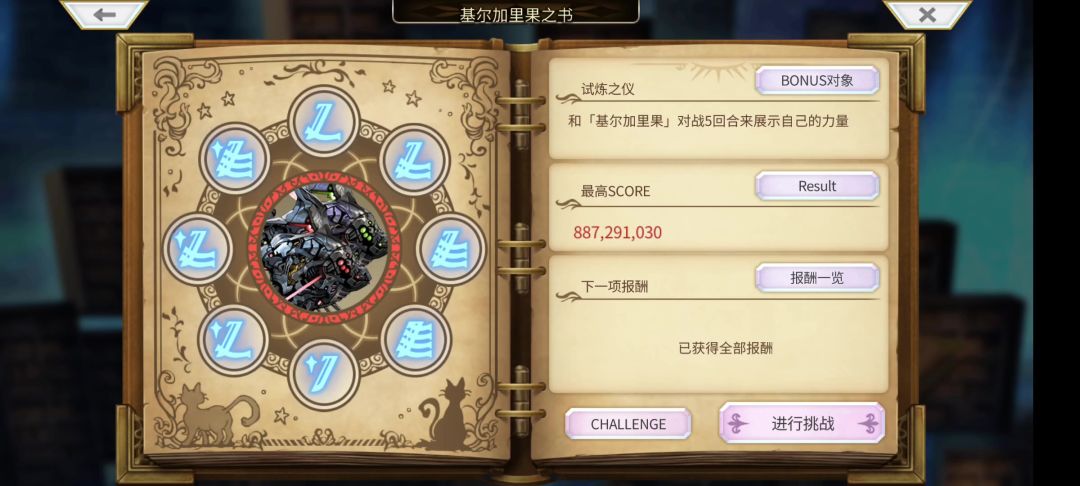View the Result details
Image resolution: width=1080 pixels, height=486 pixels.
[817, 186]
